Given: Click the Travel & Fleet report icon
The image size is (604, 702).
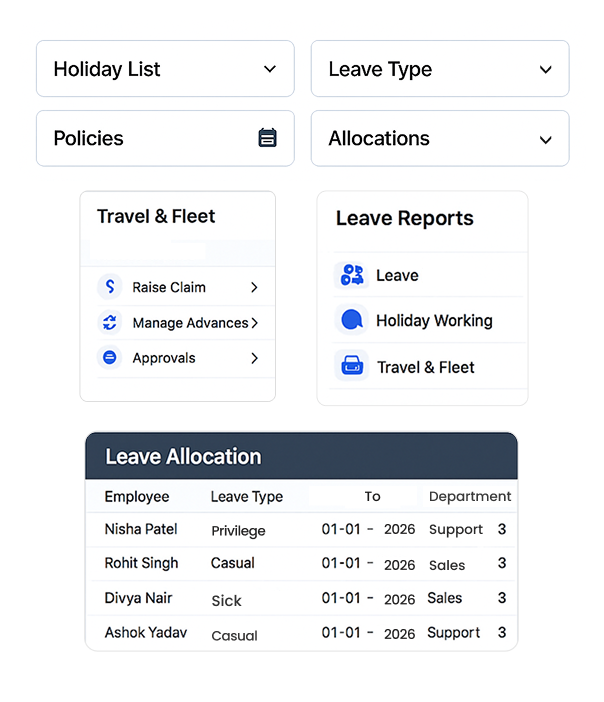Looking at the screenshot, I should click(351, 367).
